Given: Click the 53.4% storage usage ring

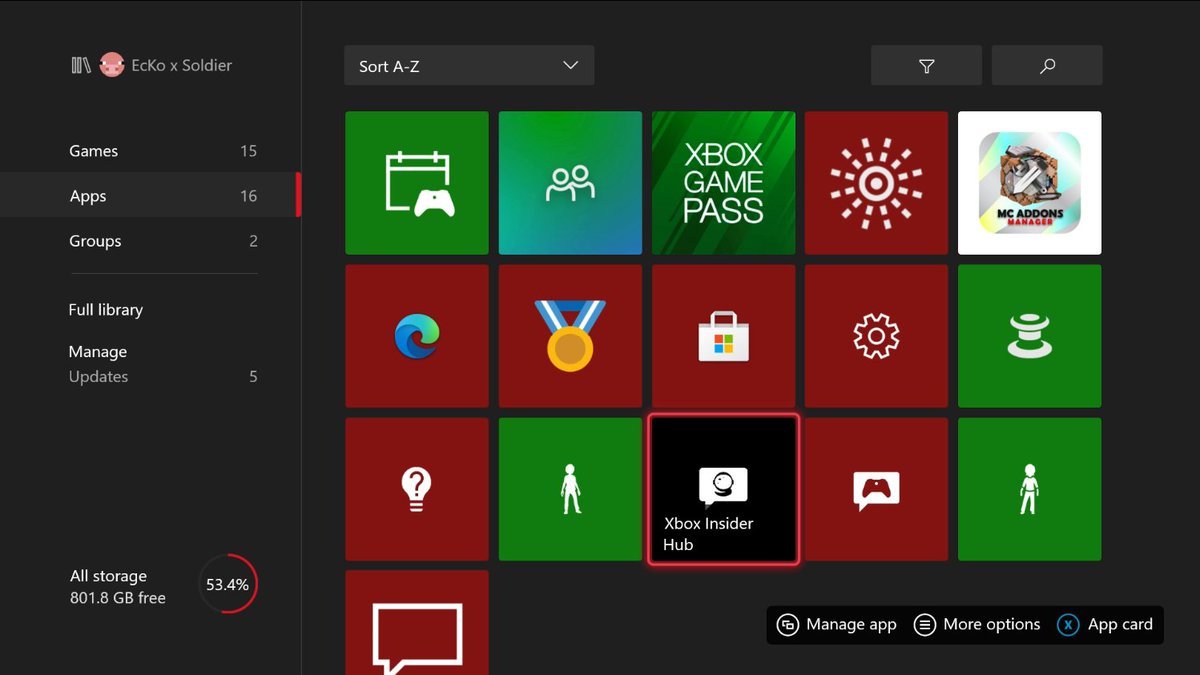Looking at the screenshot, I should point(228,584).
